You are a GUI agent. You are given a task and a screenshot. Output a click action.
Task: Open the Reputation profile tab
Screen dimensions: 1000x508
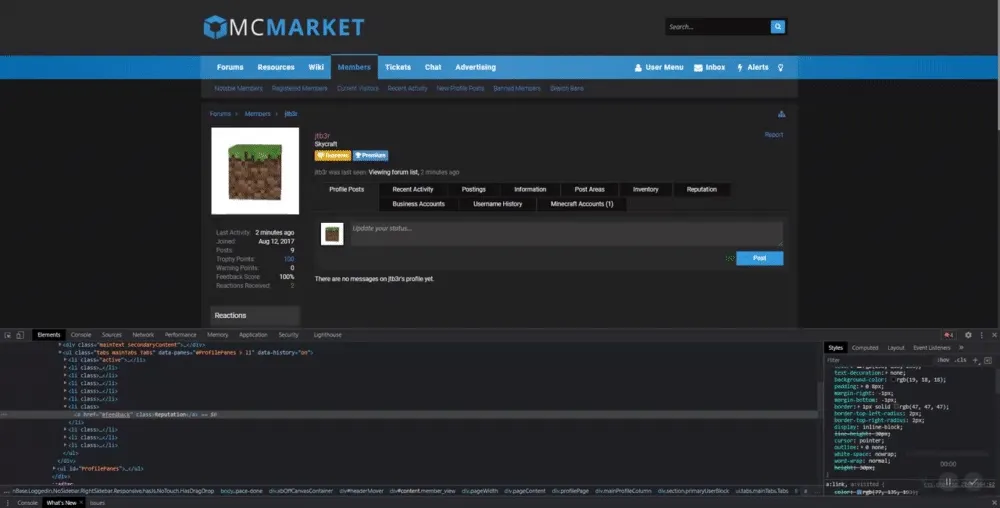coord(702,189)
